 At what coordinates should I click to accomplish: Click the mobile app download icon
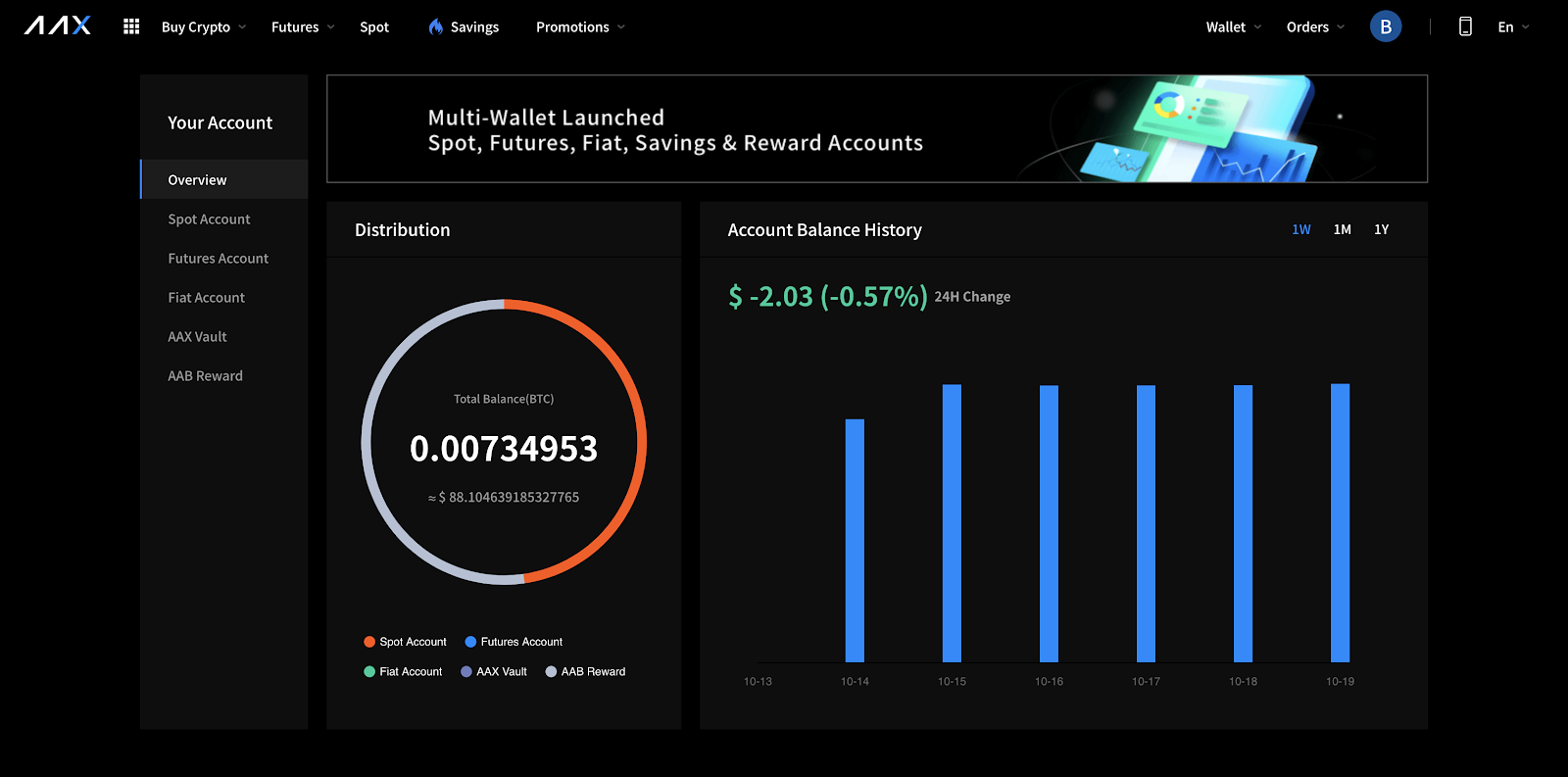click(x=1465, y=26)
